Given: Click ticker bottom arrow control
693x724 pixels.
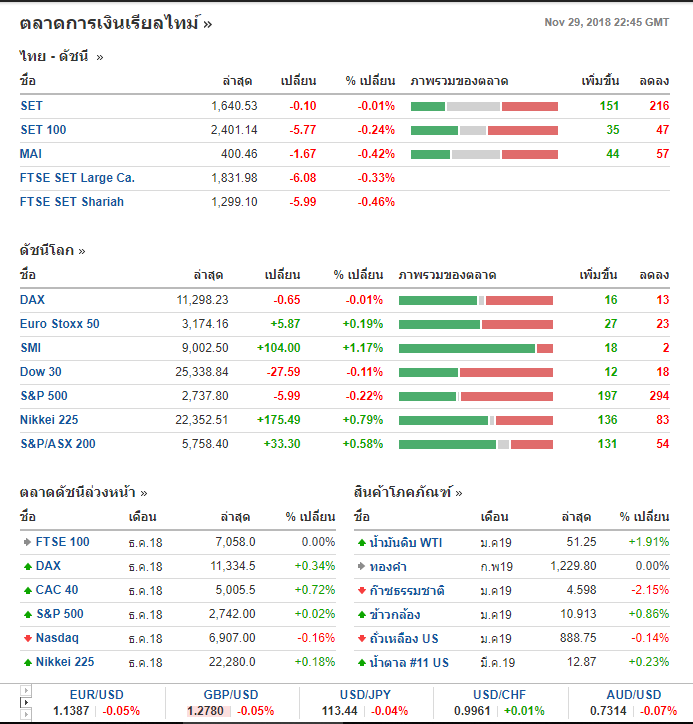Looking at the screenshot, I should coord(26,714).
